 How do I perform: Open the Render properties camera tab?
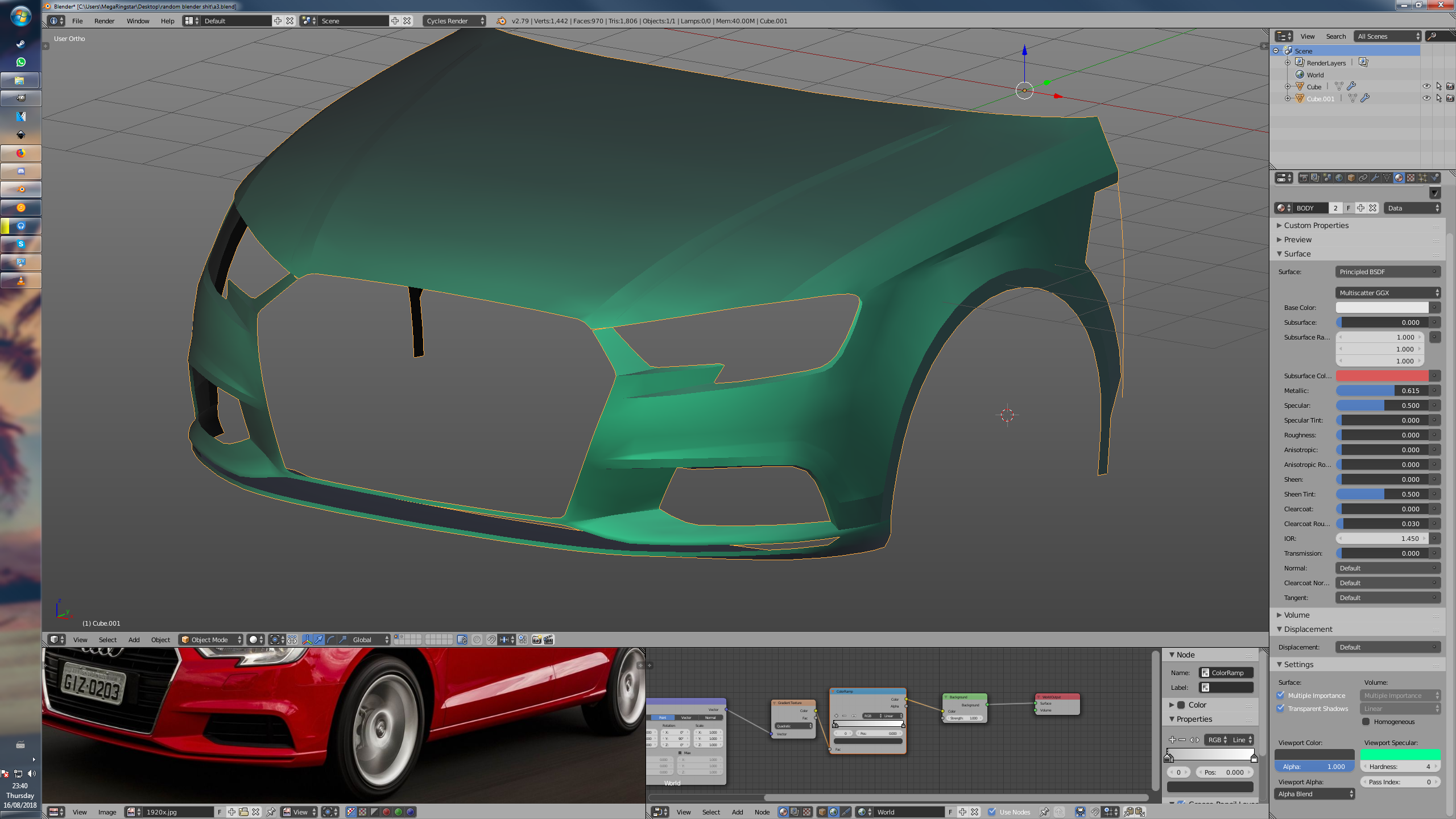1304,178
